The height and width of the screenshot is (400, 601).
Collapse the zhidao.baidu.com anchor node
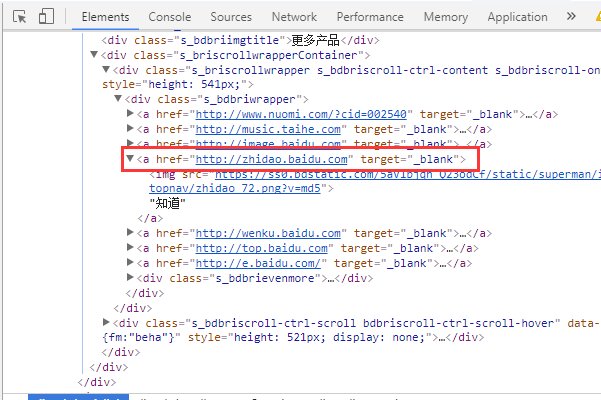pyautogui.click(x=130, y=160)
